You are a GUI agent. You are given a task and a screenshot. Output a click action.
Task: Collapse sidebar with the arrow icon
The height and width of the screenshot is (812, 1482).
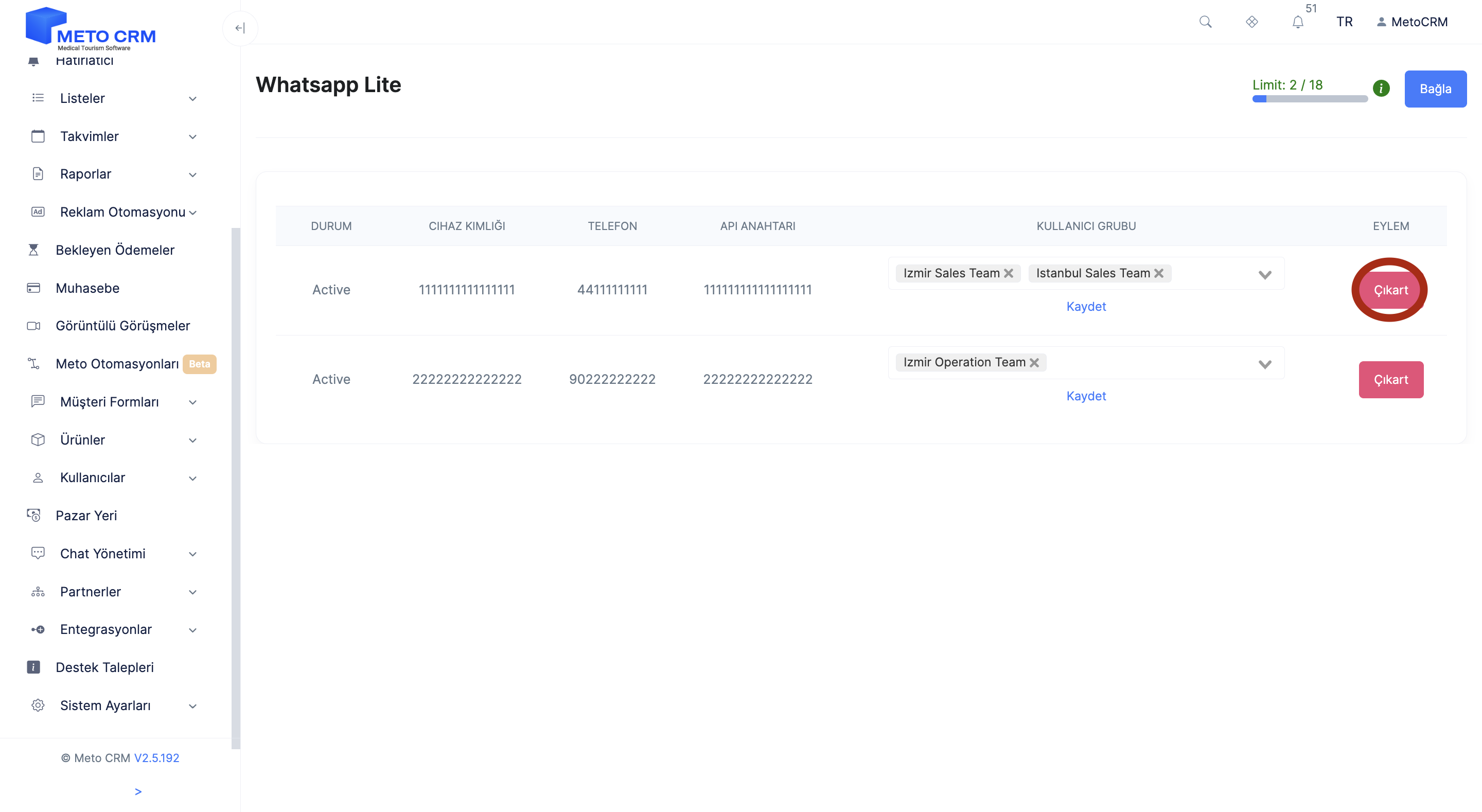coord(240,28)
